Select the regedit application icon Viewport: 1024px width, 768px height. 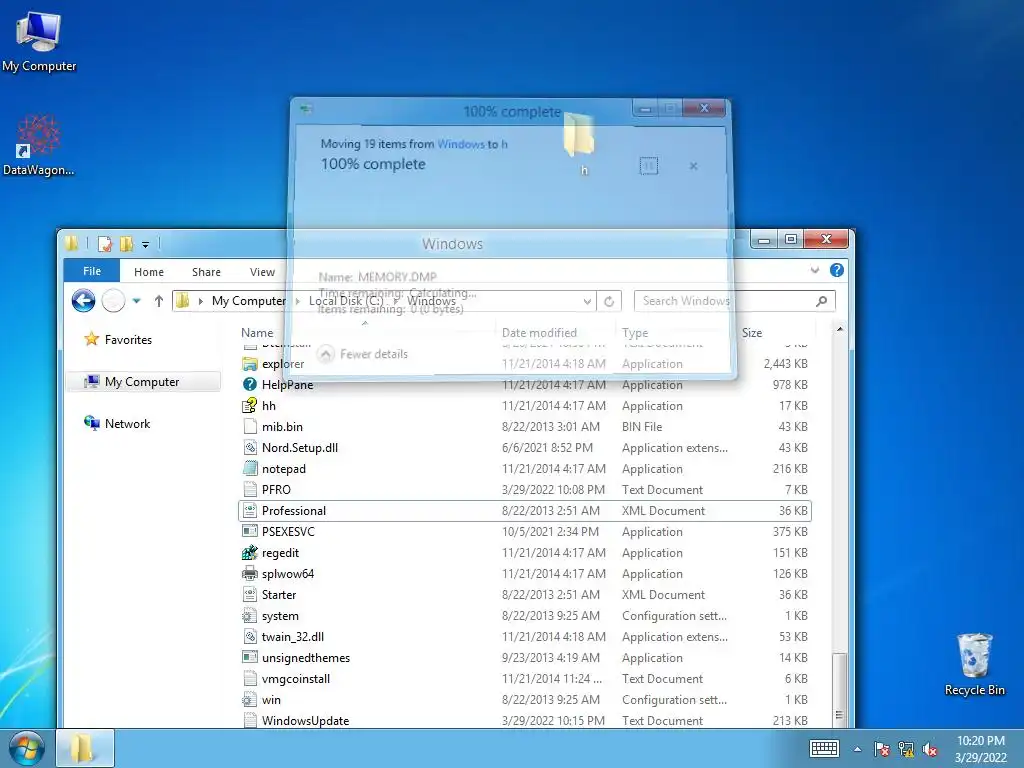point(249,552)
